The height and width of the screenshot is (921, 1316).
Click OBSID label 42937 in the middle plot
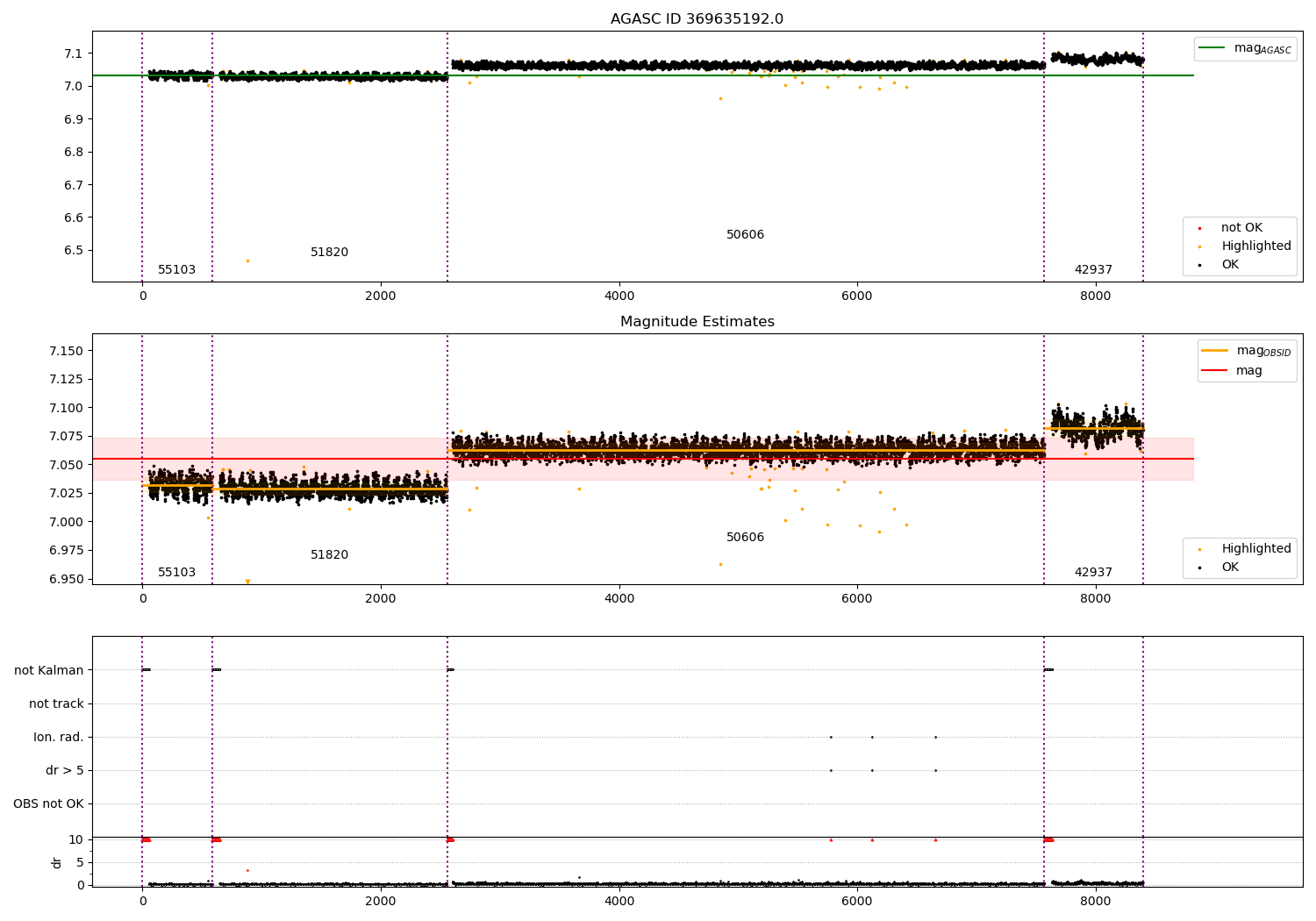pyautogui.click(x=1093, y=573)
